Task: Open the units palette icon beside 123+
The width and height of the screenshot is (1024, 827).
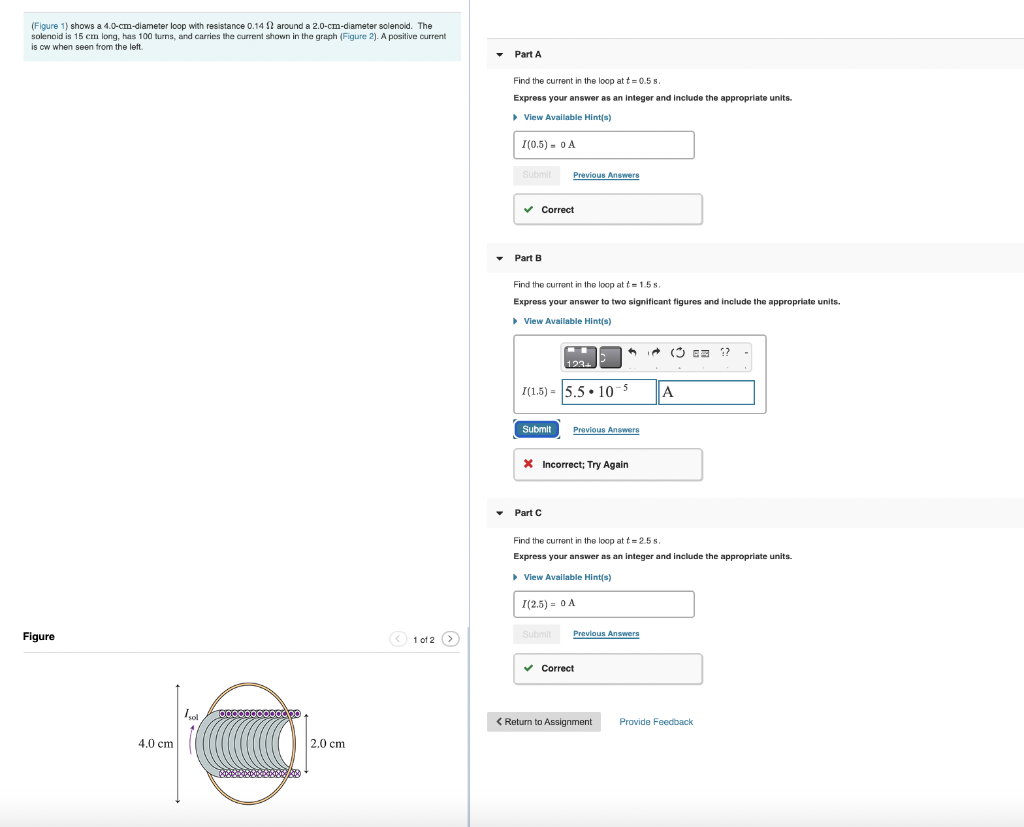Action: (x=610, y=355)
